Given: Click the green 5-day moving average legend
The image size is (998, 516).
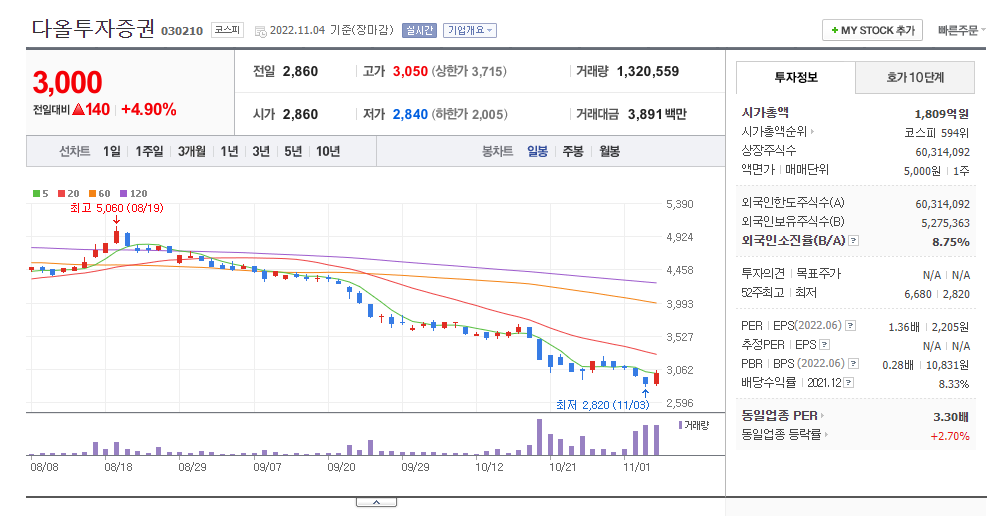Looking at the screenshot, I should tap(41, 193).
